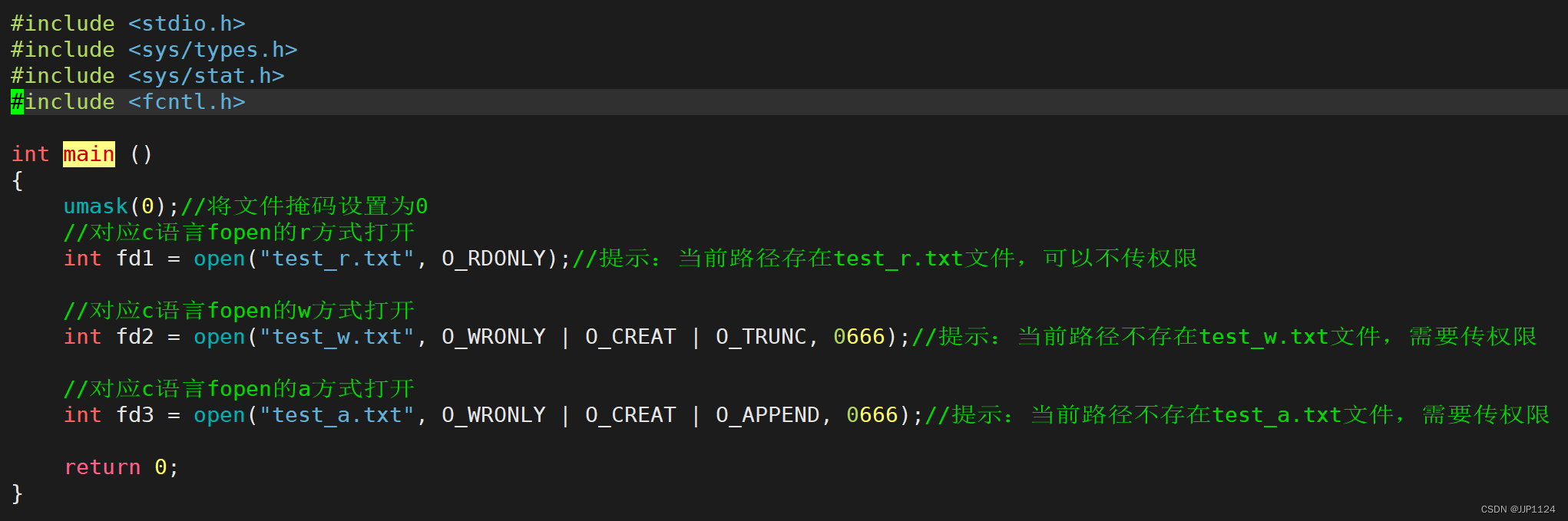The height and width of the screenshot is (521, 1568).
Task: Click the string "test_a.txt"
Action: [x=337, y=415]
